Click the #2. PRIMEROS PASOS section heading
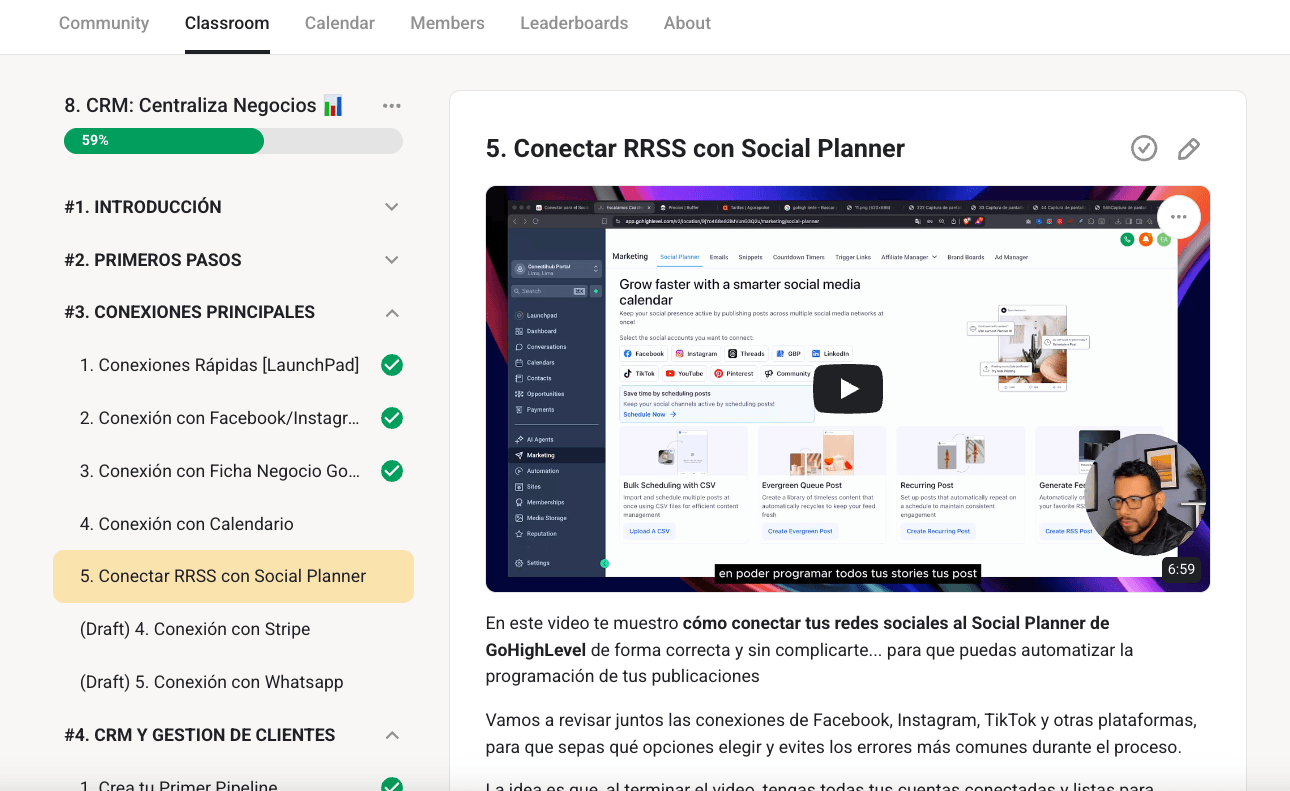Screen dimensions: 1290x791 tap(153, 260)
